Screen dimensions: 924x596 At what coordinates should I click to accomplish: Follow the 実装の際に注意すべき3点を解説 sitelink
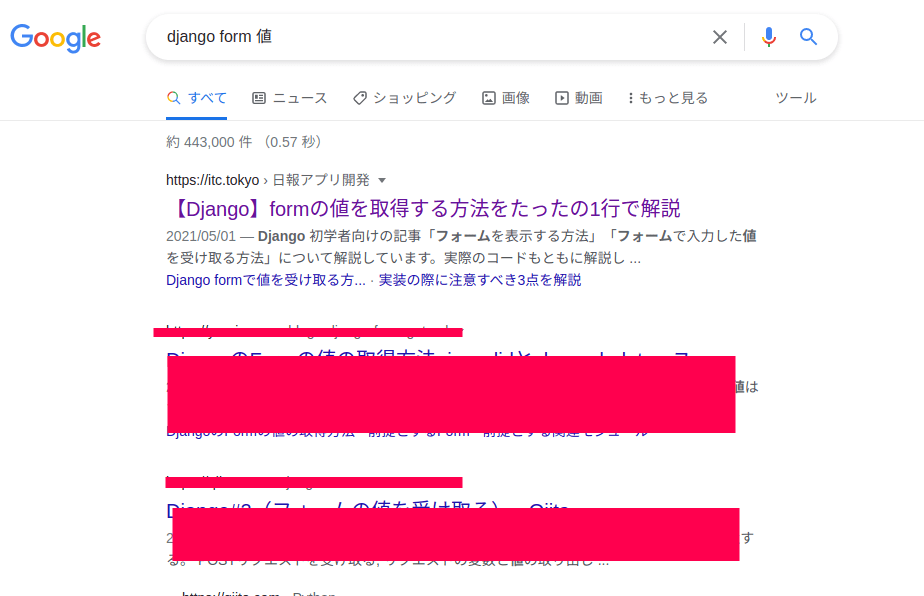(x=480, y=280)
